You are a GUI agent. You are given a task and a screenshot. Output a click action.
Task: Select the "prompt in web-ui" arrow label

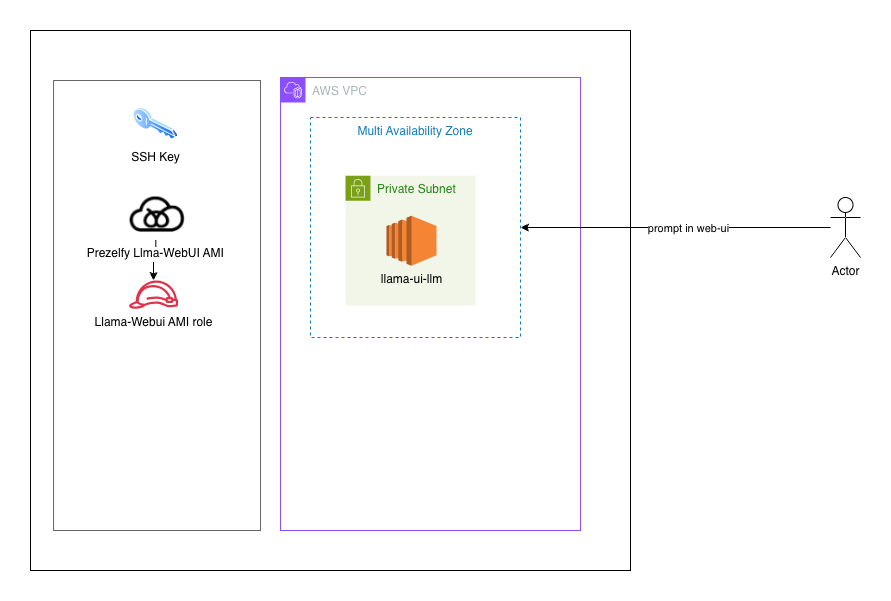pos(688,228)
